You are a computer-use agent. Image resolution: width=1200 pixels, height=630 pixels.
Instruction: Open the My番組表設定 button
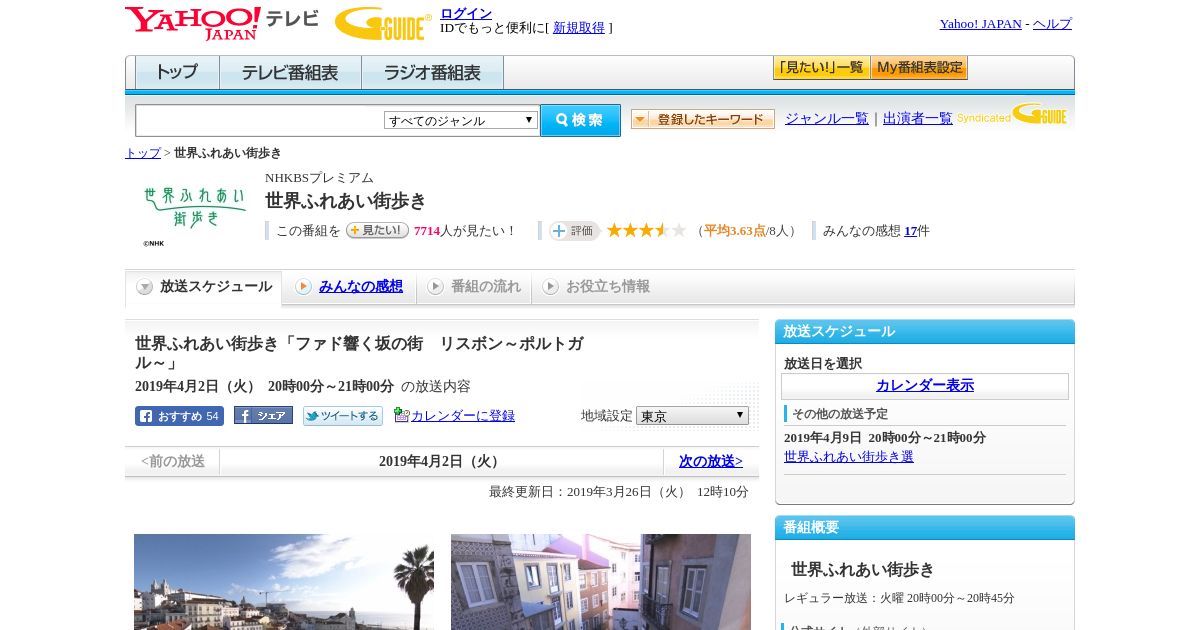coord(919,68)
